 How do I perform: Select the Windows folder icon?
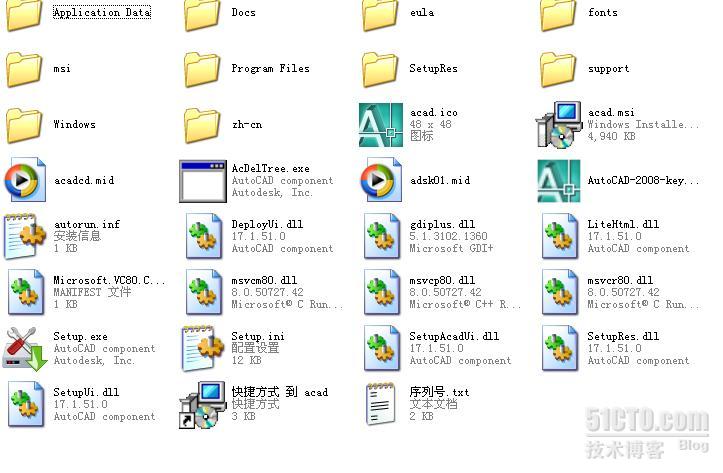(24, 125)
